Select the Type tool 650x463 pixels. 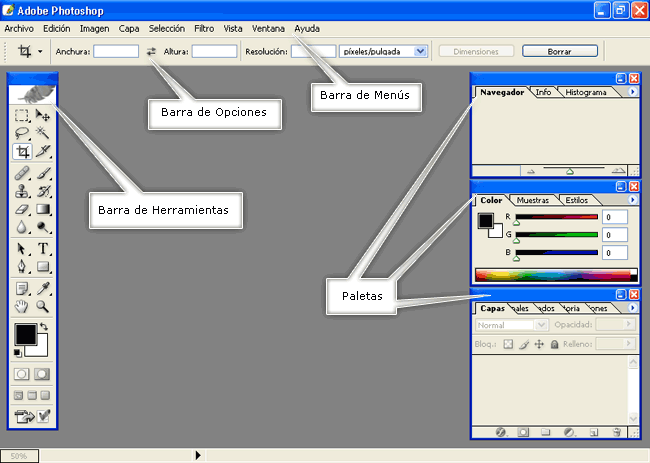[43, 248]
